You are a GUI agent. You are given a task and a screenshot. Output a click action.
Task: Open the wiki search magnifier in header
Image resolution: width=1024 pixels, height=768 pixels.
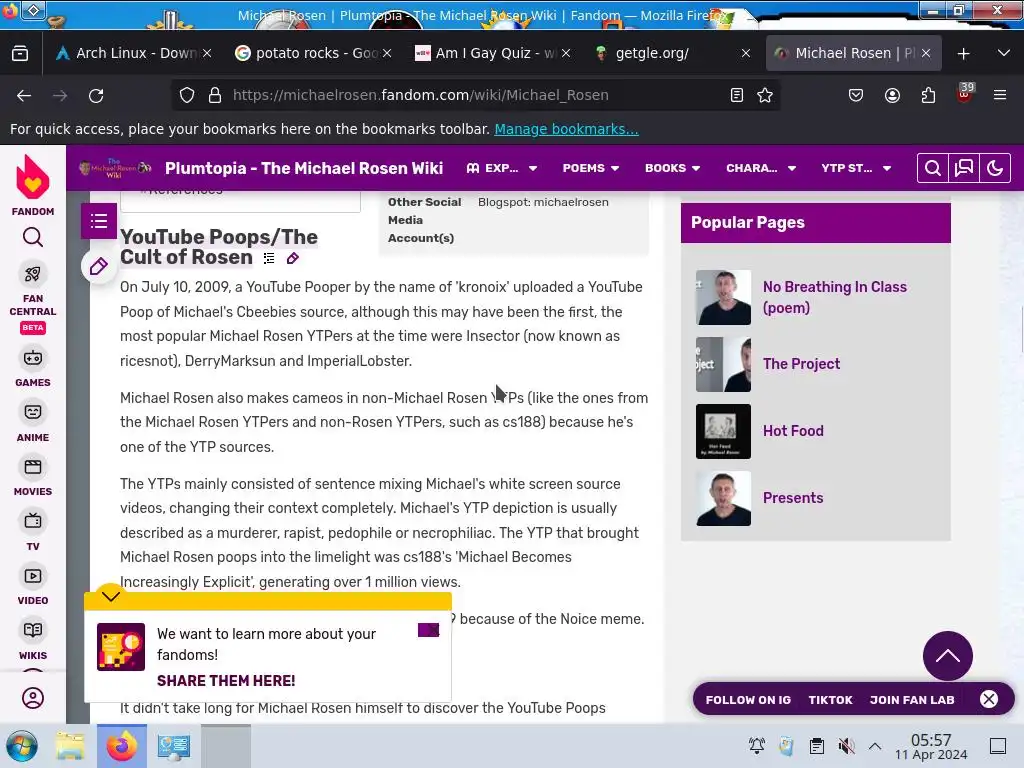pyautogui.click(x=933, y=168)
